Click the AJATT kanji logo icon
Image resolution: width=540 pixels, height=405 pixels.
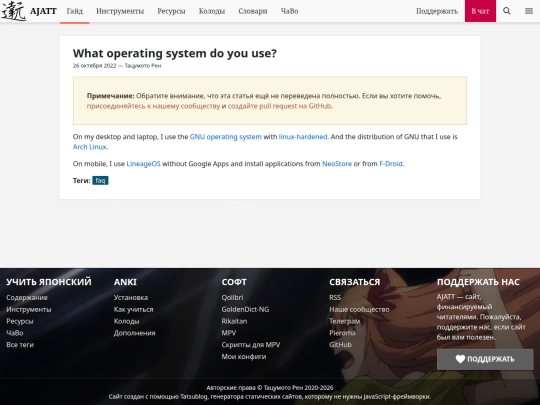pos(13,11)
